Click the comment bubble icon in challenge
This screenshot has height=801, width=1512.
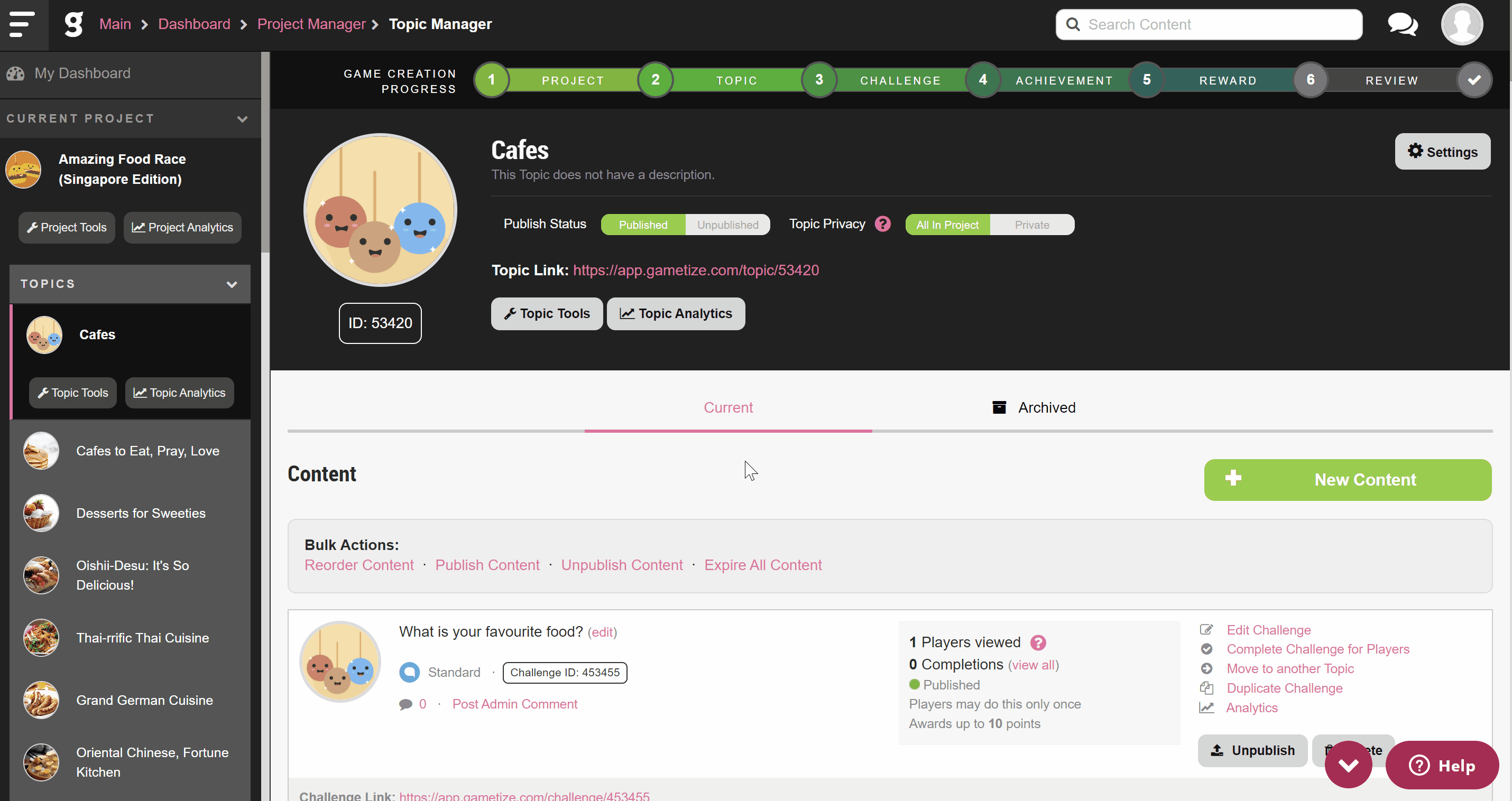(x=405, y=704)
